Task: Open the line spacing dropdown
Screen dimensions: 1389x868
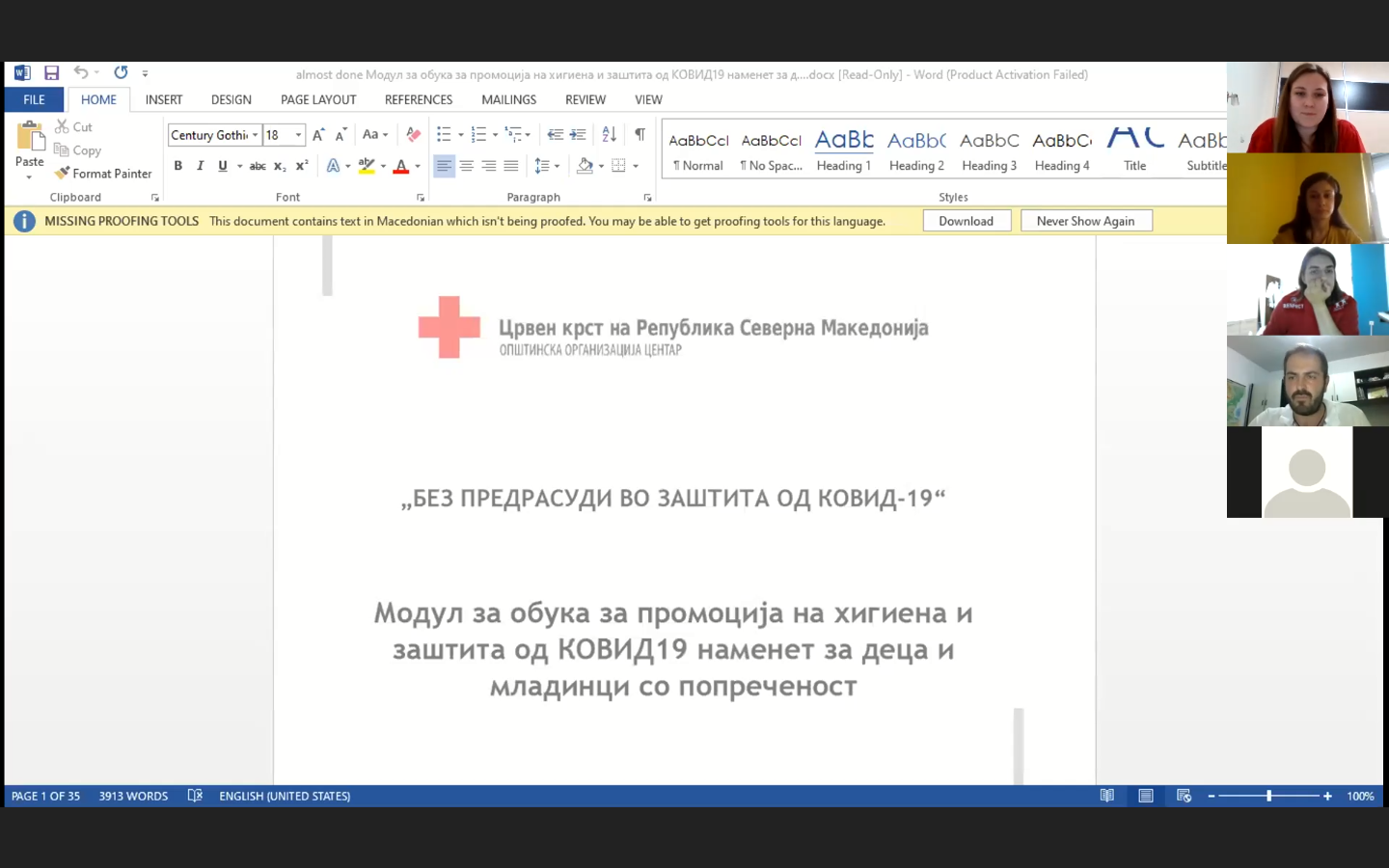Action: [x=546, y=166]
